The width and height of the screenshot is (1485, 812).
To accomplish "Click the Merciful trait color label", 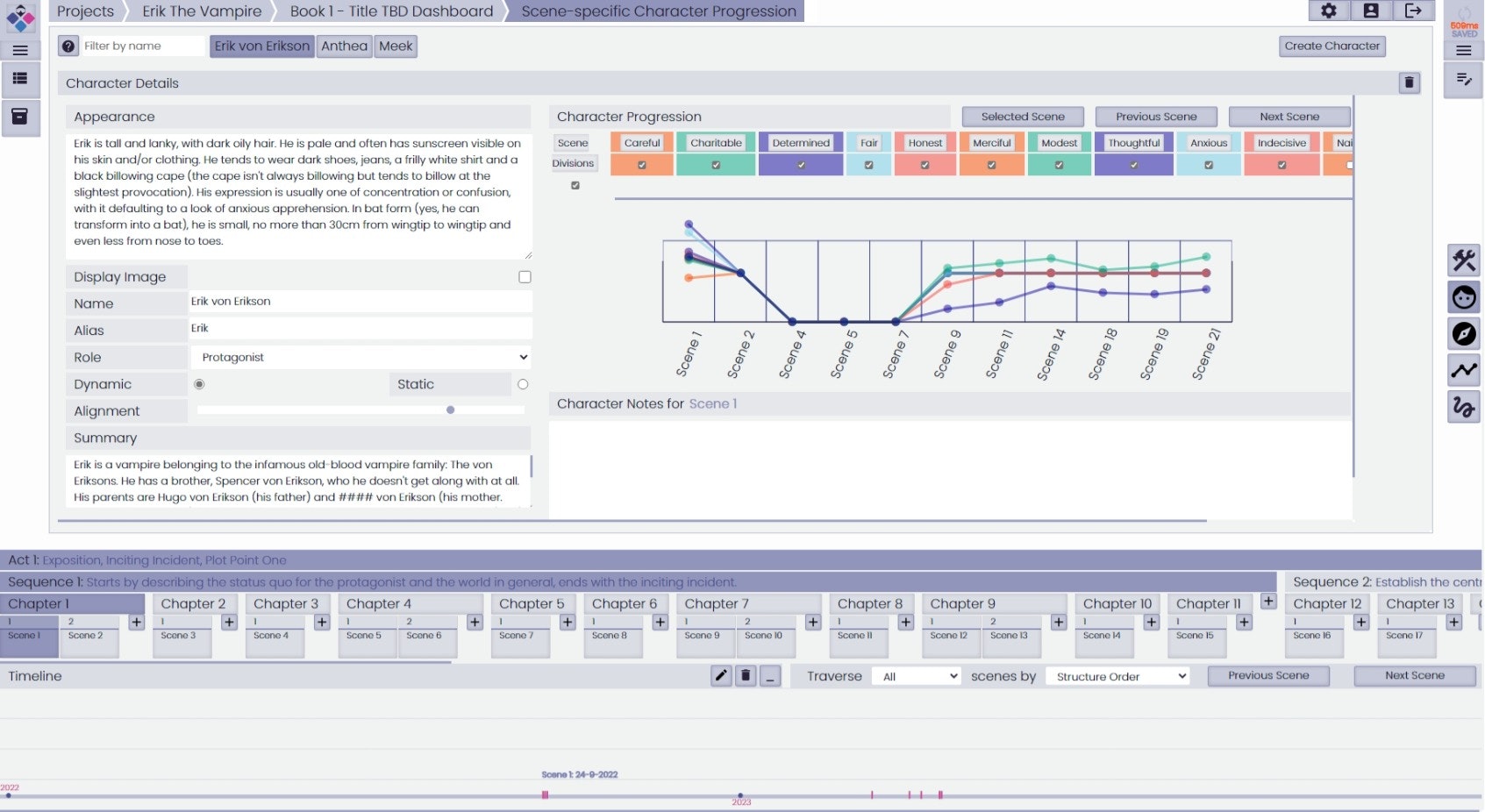I will point(992,143).
